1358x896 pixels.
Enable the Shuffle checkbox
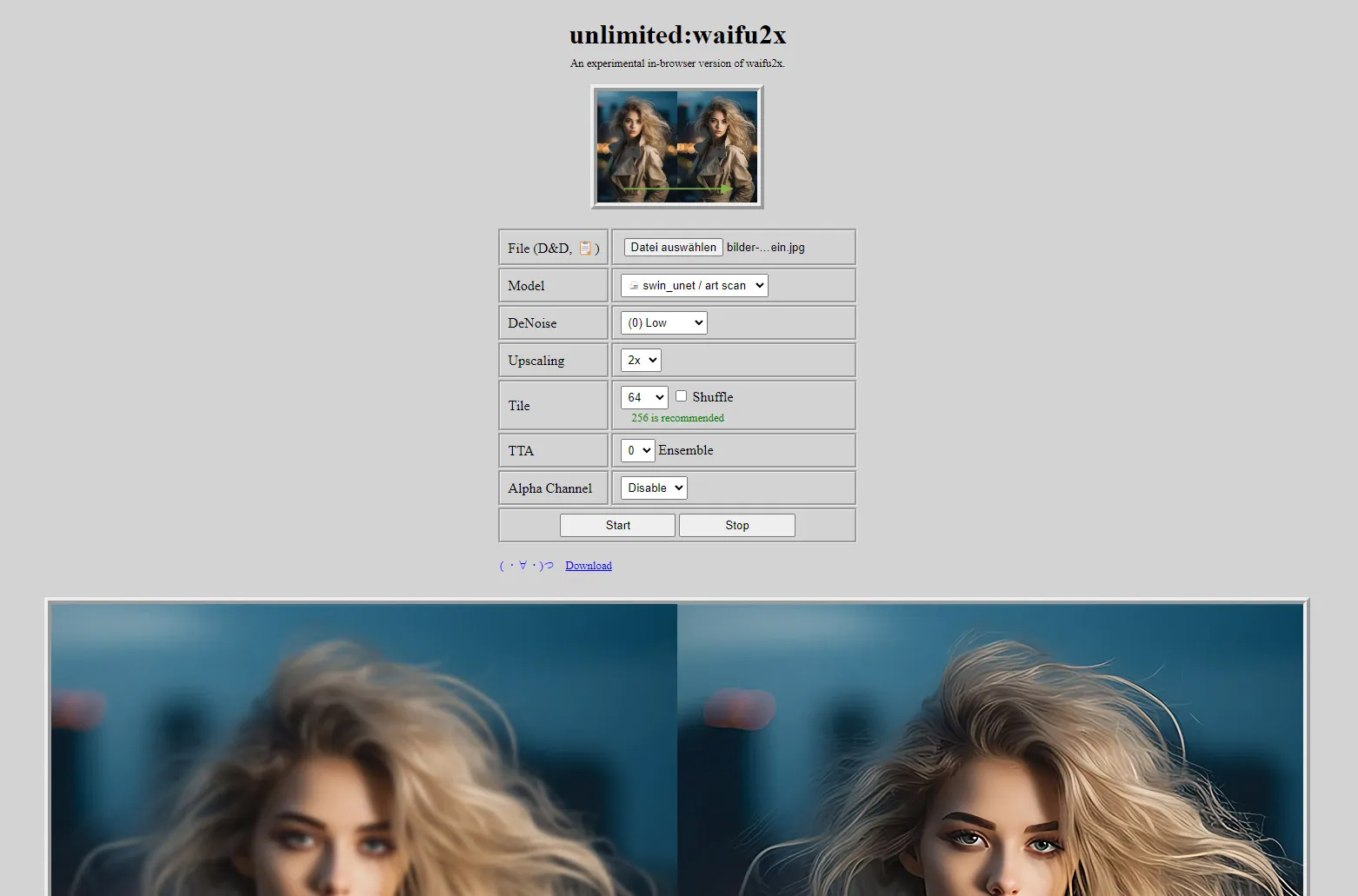click(682, 396)
